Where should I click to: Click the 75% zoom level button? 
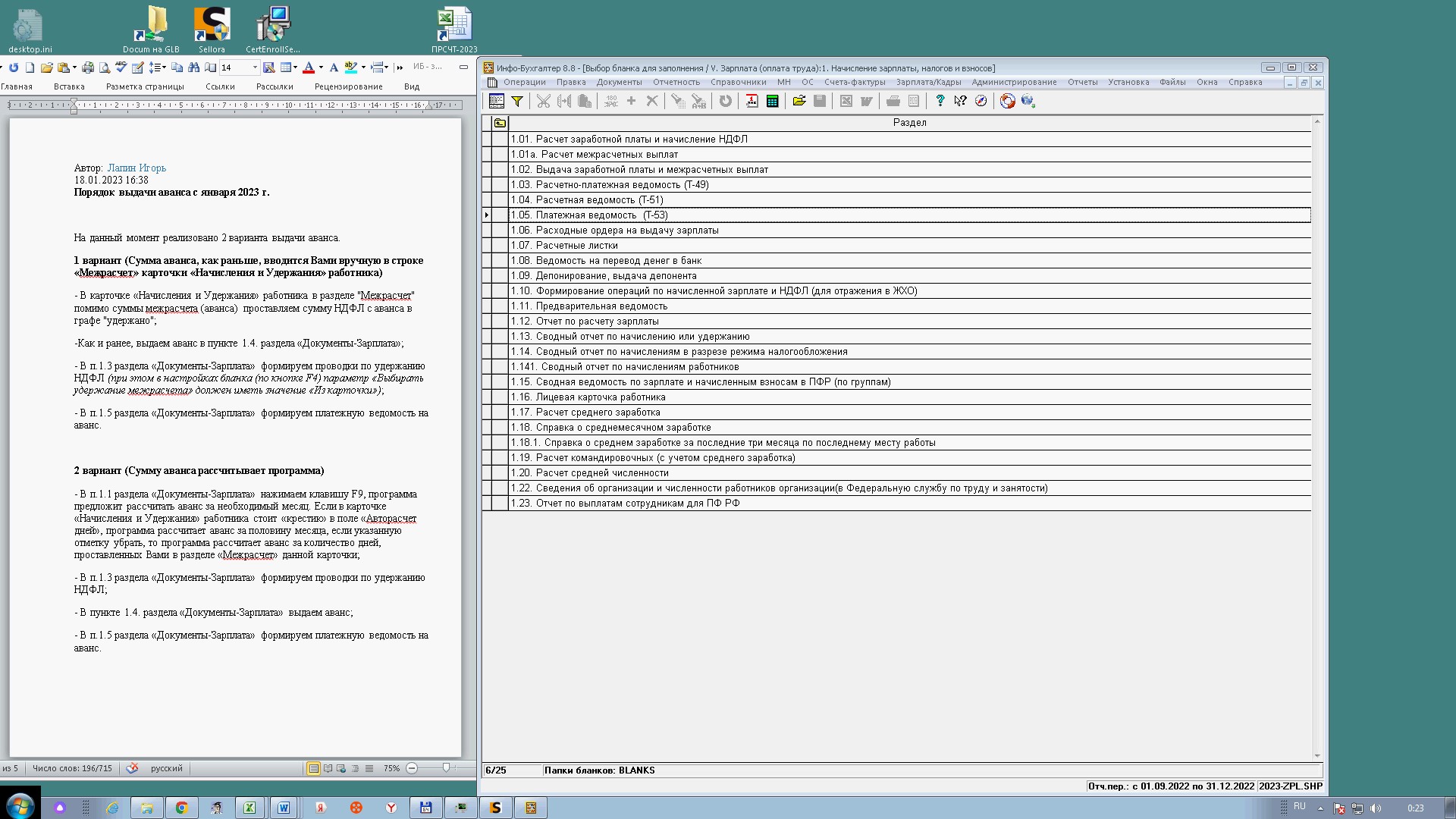pyautogui.click(x=391, y=768)
